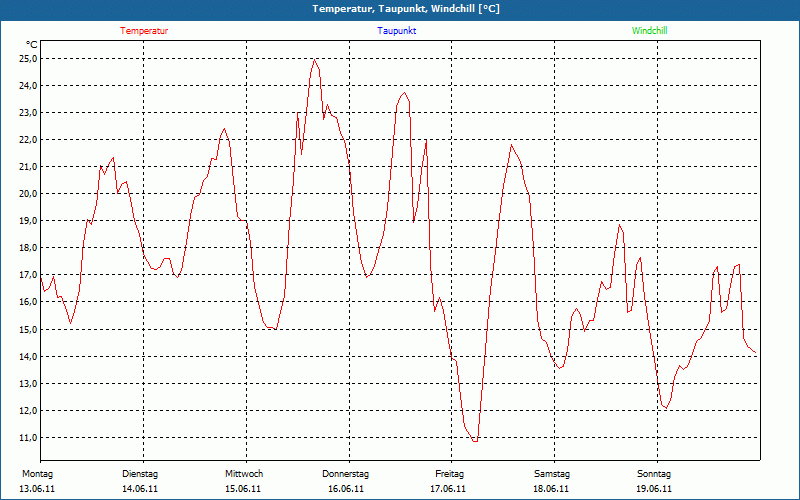Click the Samstag day label
The width and height of the screenshot is (800, 500).
(552, 474)
